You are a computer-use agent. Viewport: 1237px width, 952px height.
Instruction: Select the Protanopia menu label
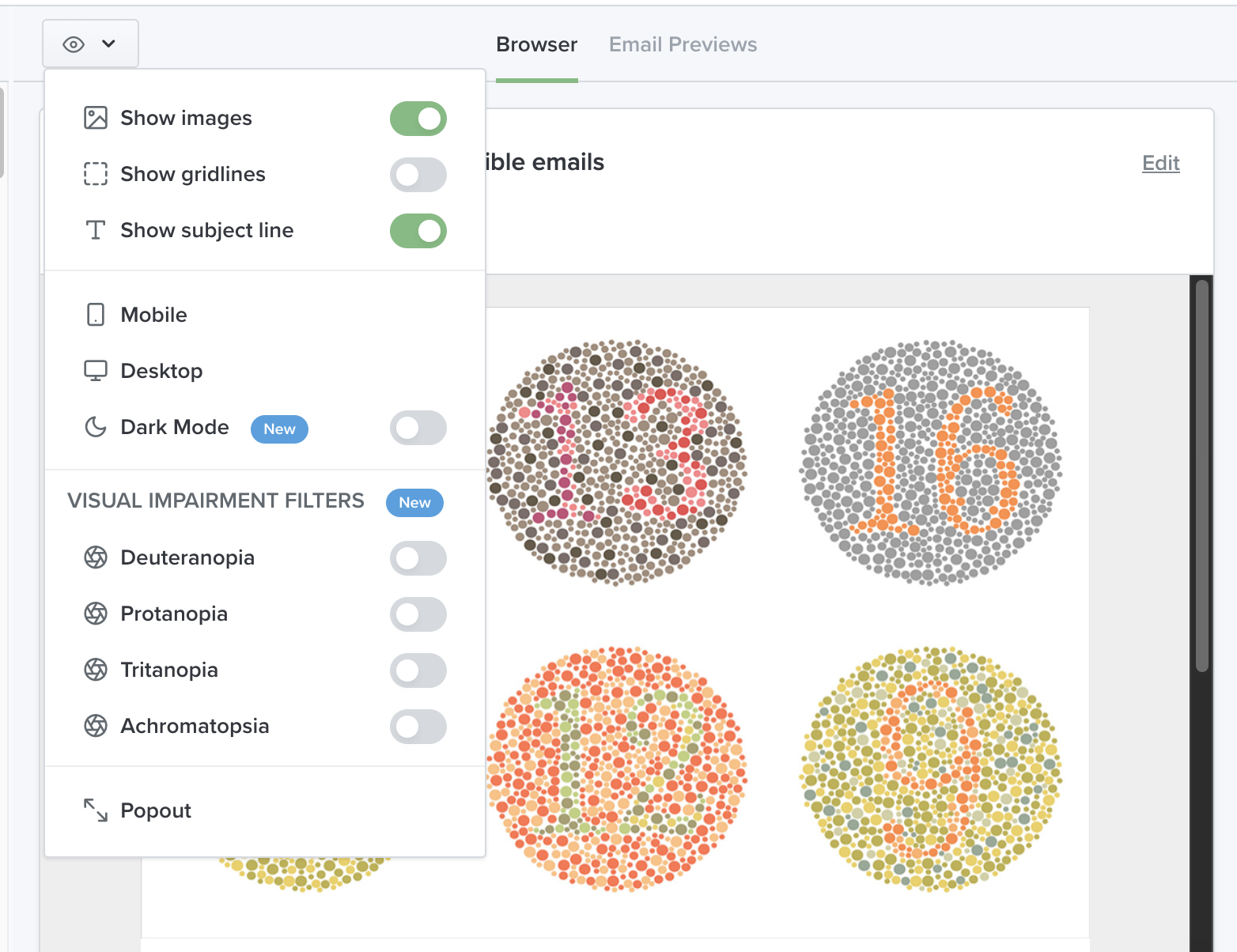(x=174, y=614)
